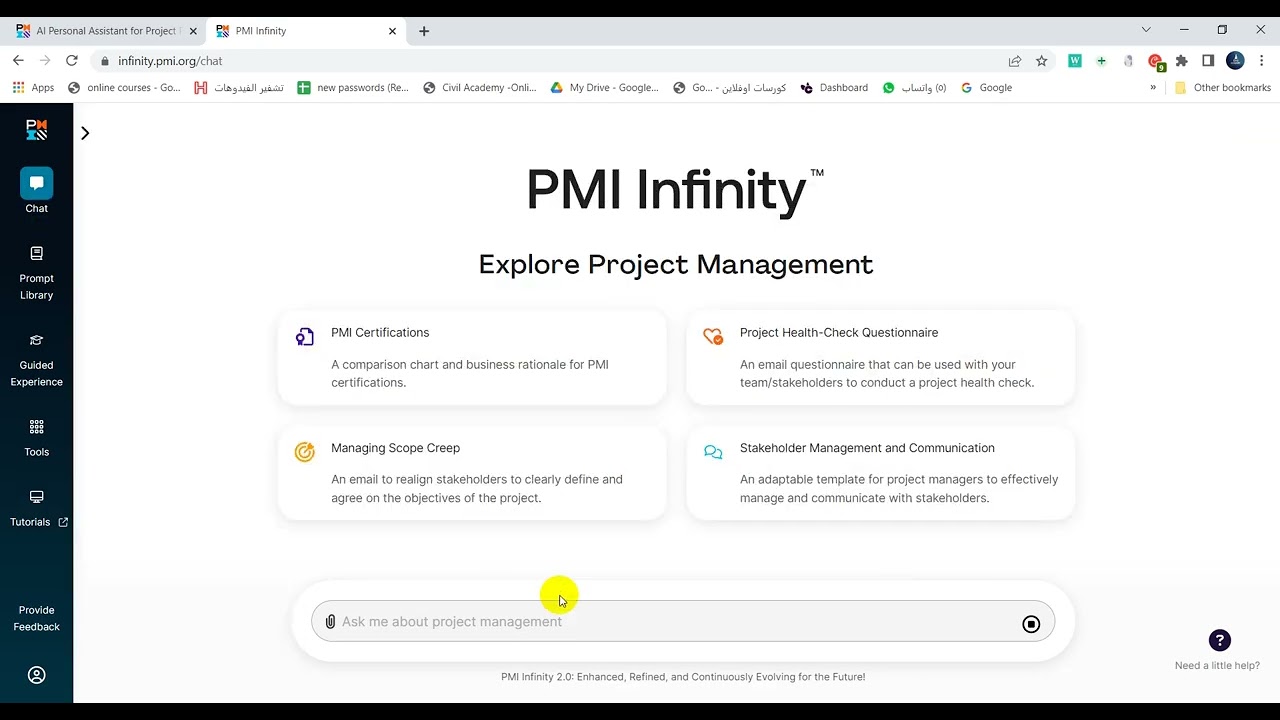
Task: Open the Dashboard bookmark
Action: click(834, 88)
